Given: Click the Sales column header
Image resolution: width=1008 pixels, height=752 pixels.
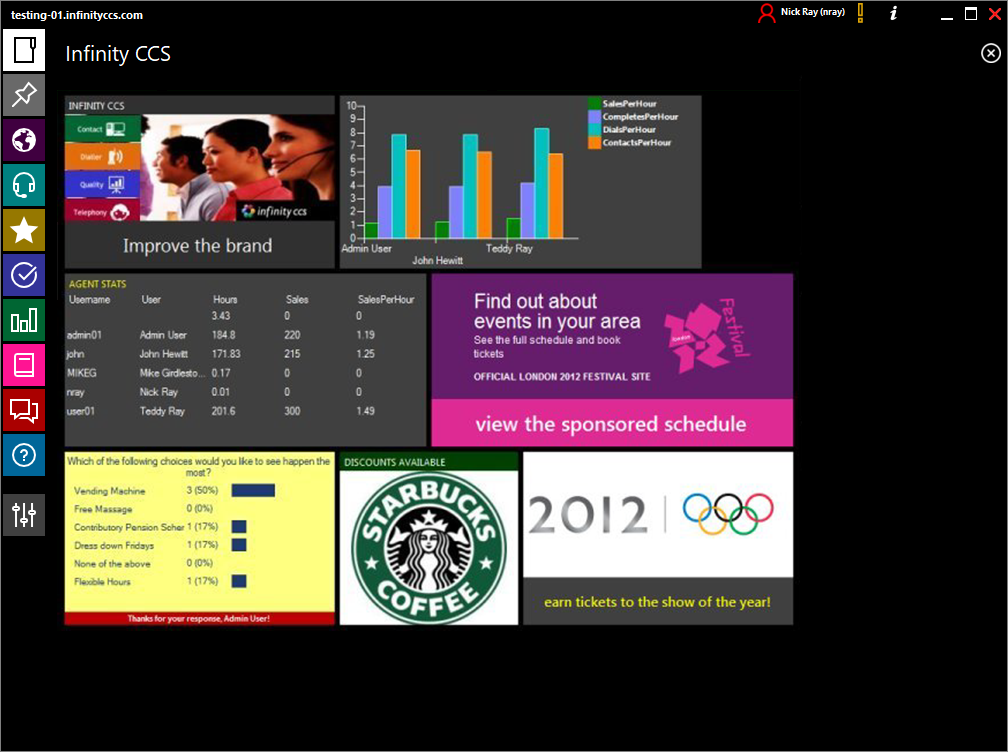Looking at the screenshot, I should (297, 300).
